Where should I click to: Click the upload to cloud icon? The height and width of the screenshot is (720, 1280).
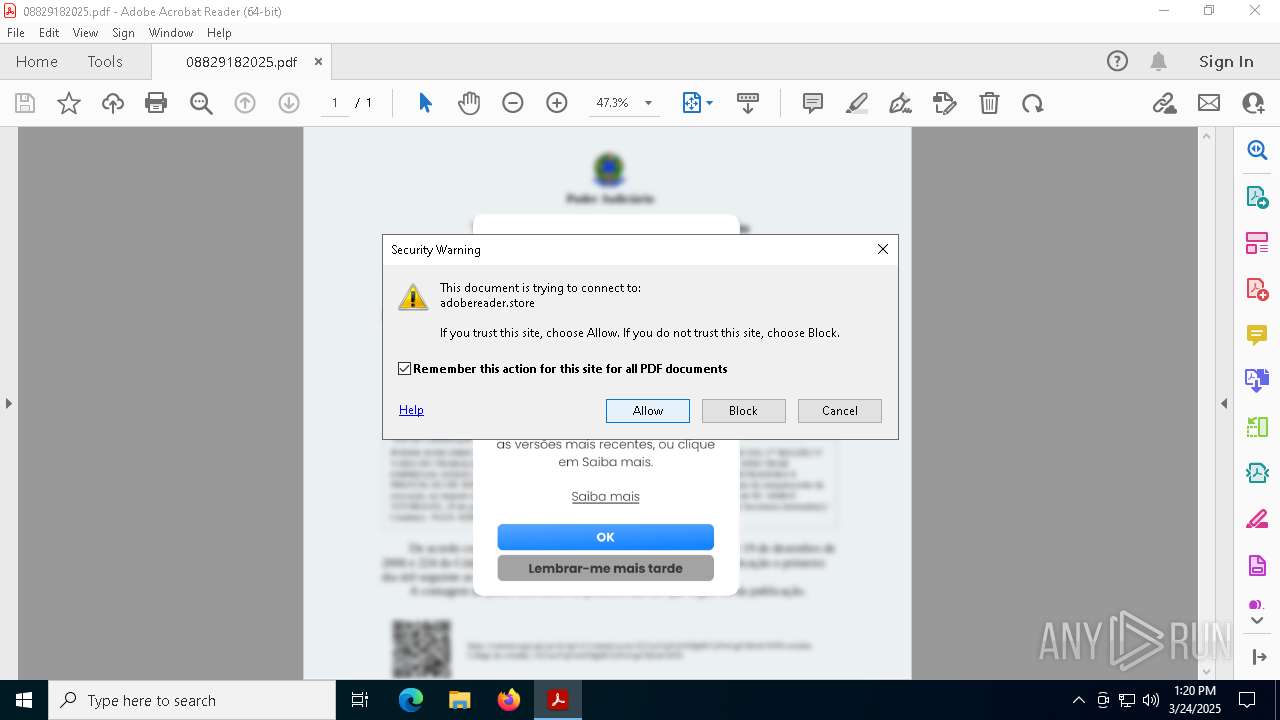click(113, 103)
